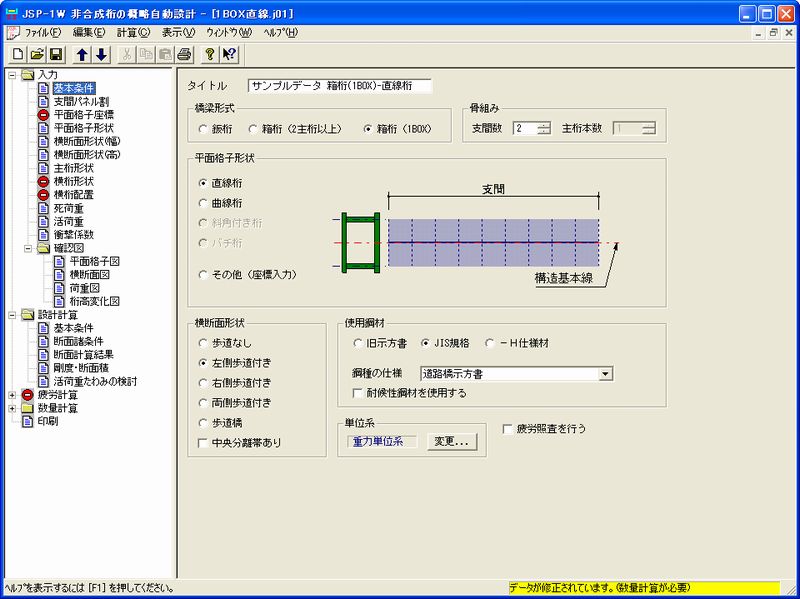The image size is (800, 599).
Task: Click the blue up arrow toolbar icon
Action: point(82,54)
